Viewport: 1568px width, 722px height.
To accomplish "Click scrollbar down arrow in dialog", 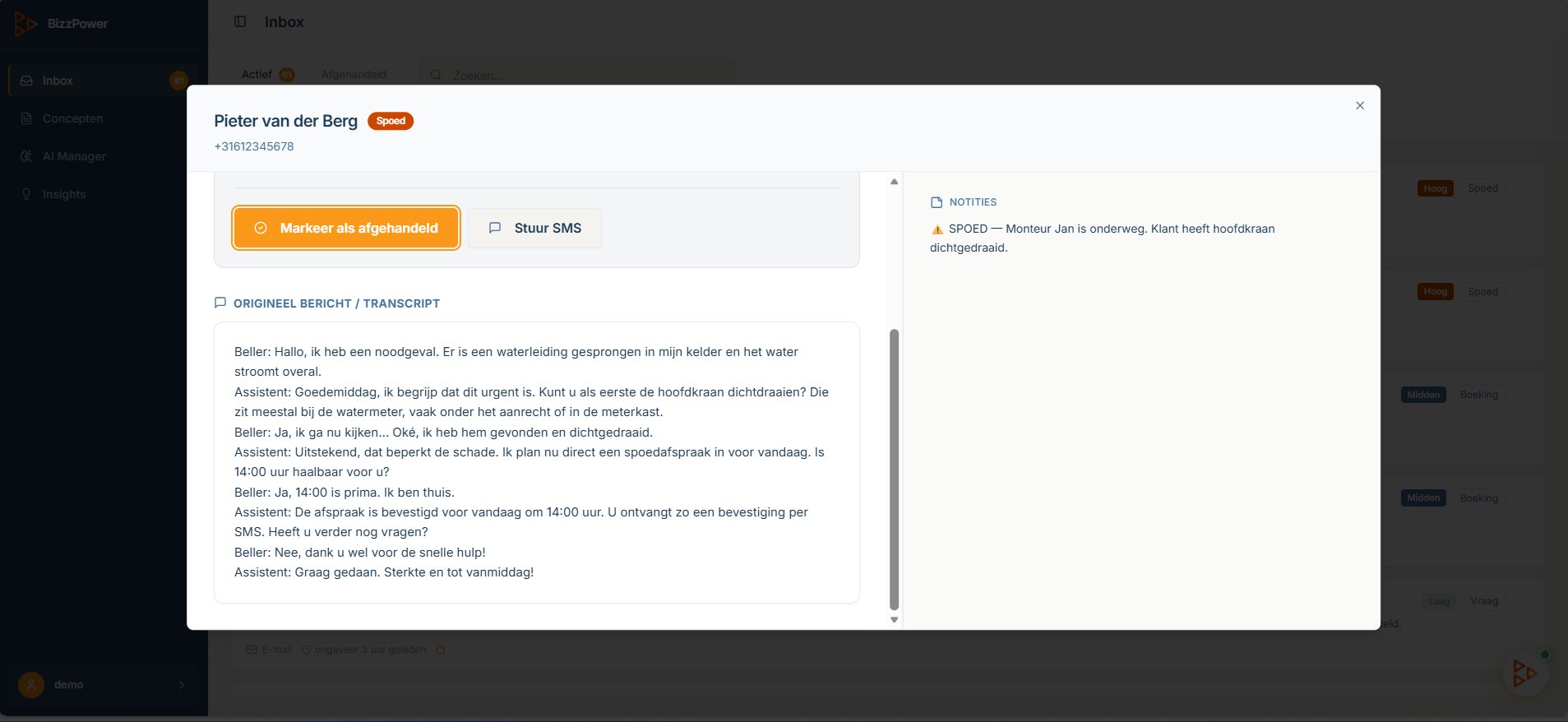I will [x=894, y=620].
